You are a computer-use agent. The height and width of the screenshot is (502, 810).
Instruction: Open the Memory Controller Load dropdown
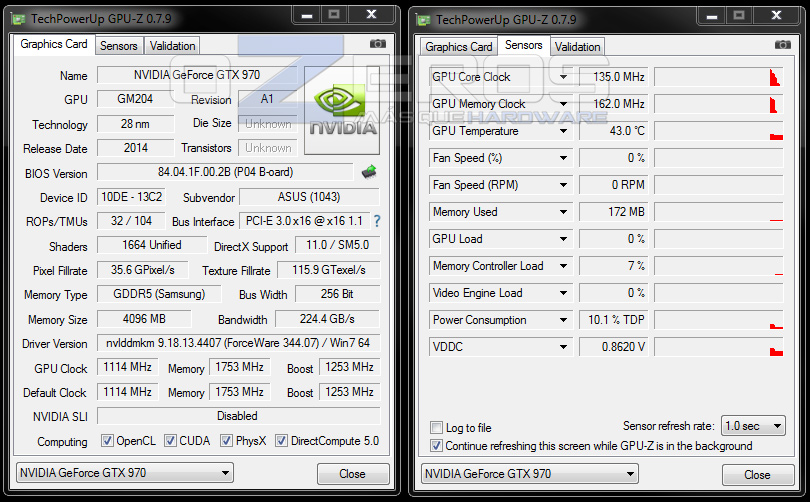click(564, 266)
